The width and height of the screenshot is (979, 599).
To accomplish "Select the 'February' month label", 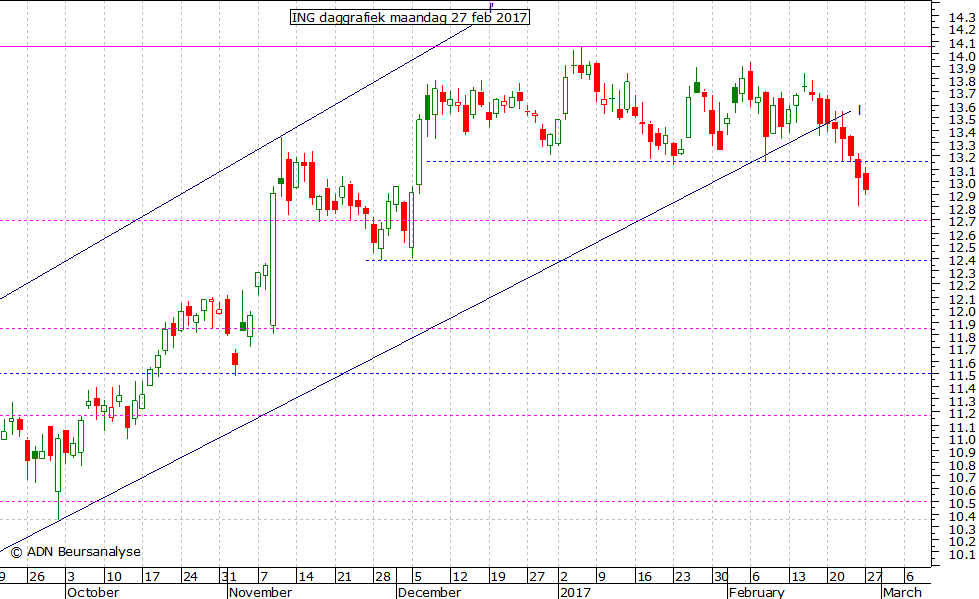I will coord(756,592).
